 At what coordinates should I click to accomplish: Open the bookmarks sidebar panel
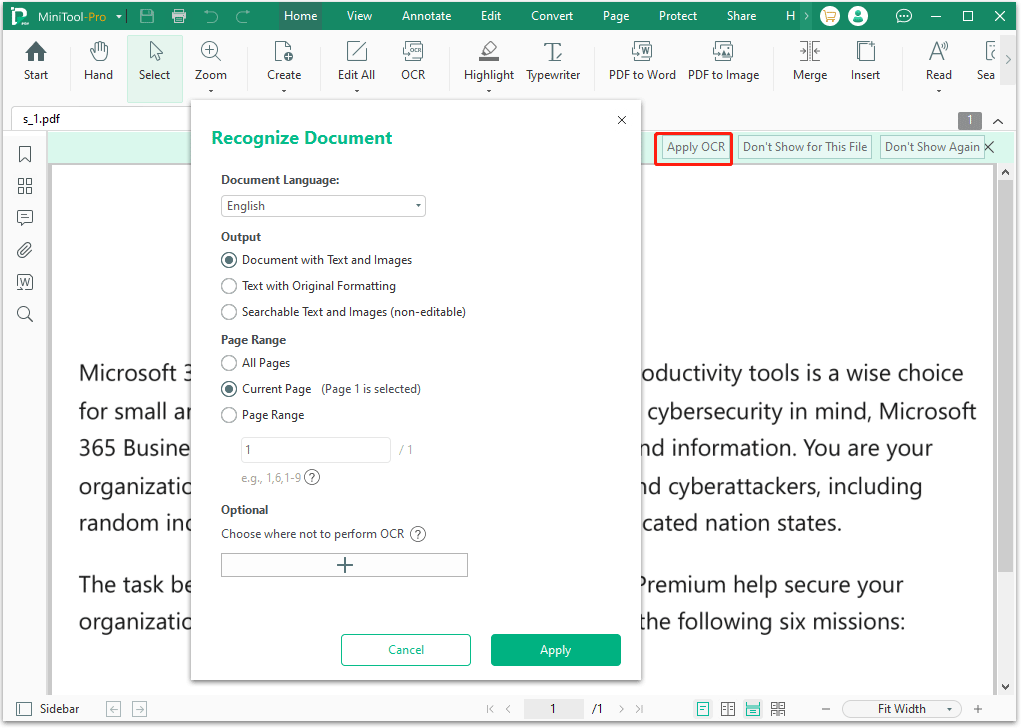pos(25,154)
